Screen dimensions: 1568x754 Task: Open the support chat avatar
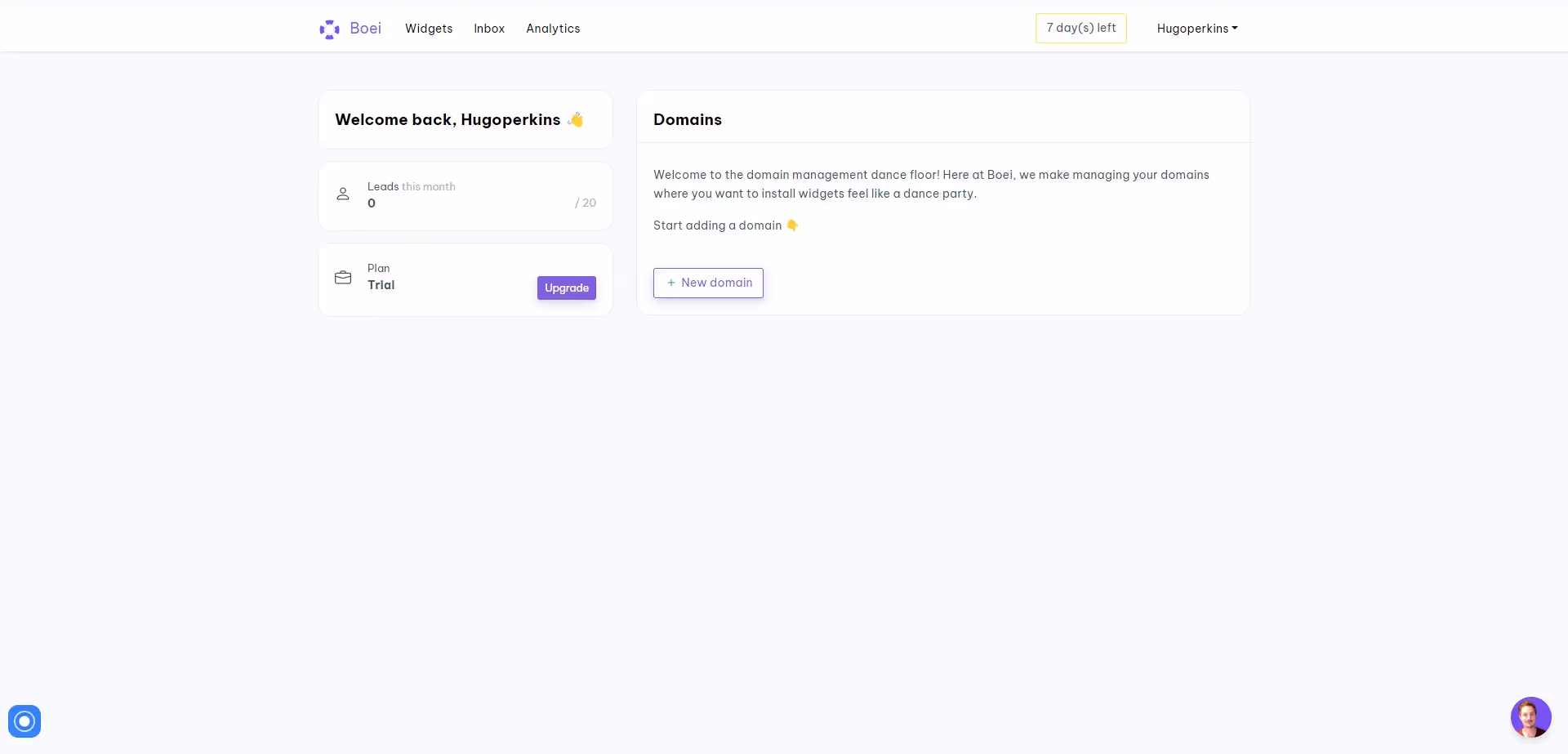tap(1531, 717)
